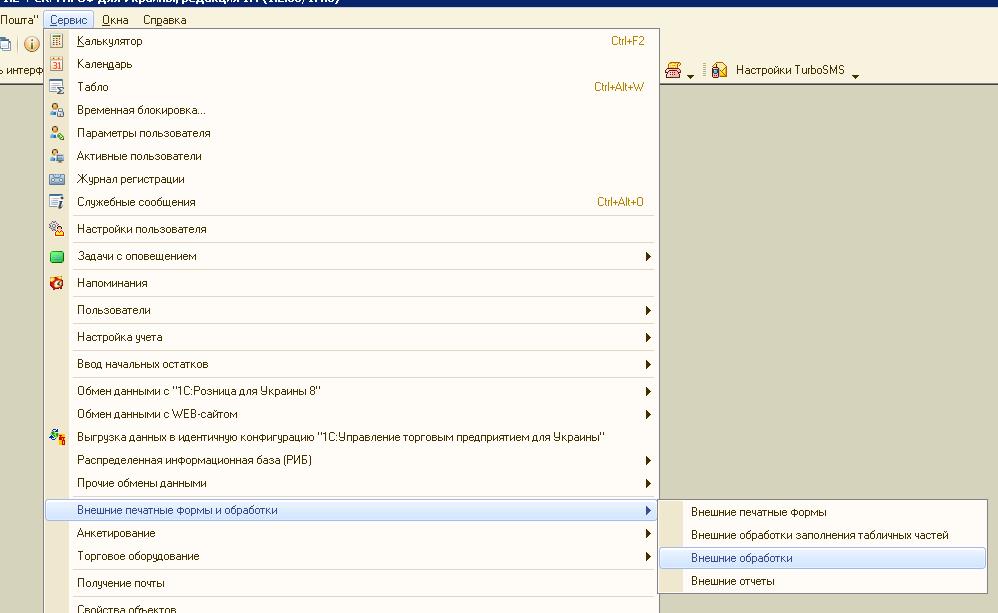Select Напоминания menu entry
This screenshot has width=998, height=613.
click(x=351, y=283)
